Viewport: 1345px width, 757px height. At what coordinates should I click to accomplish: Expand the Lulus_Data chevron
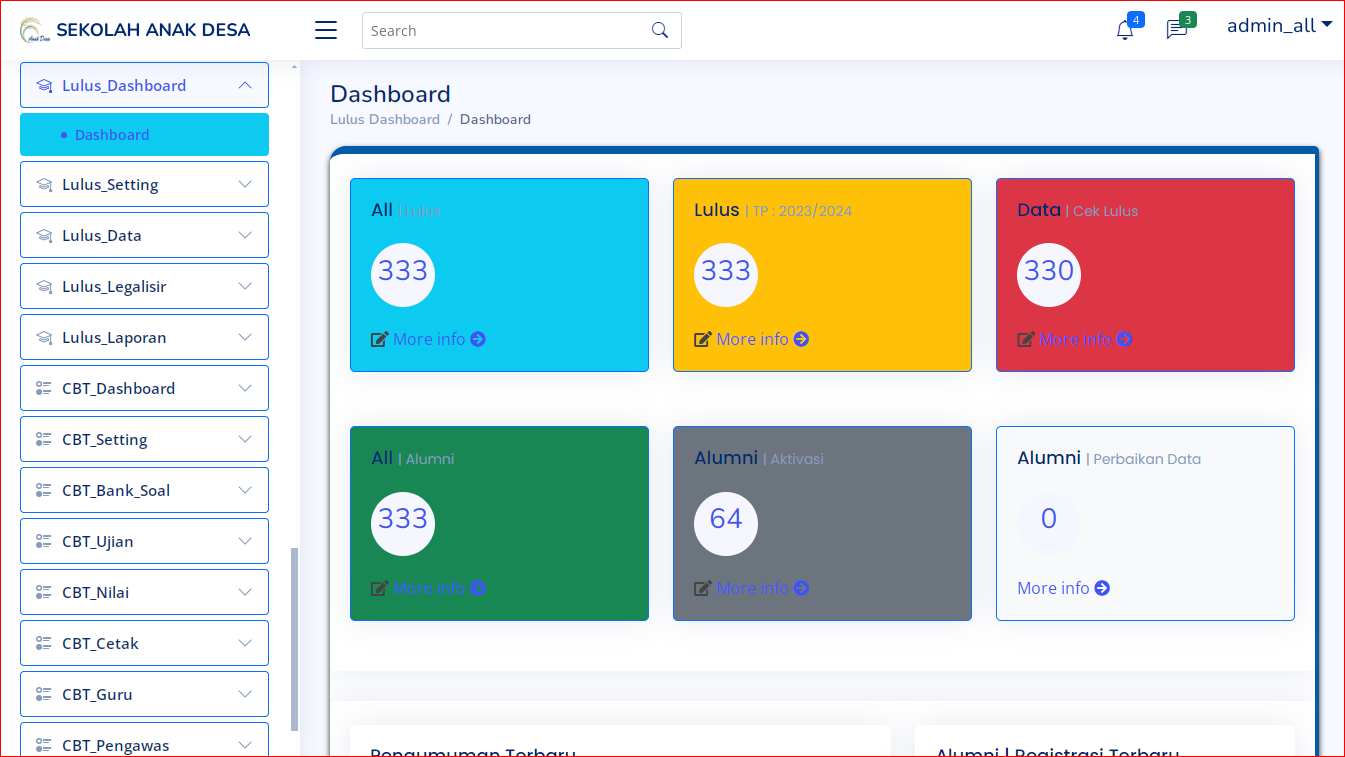[245, 235]
